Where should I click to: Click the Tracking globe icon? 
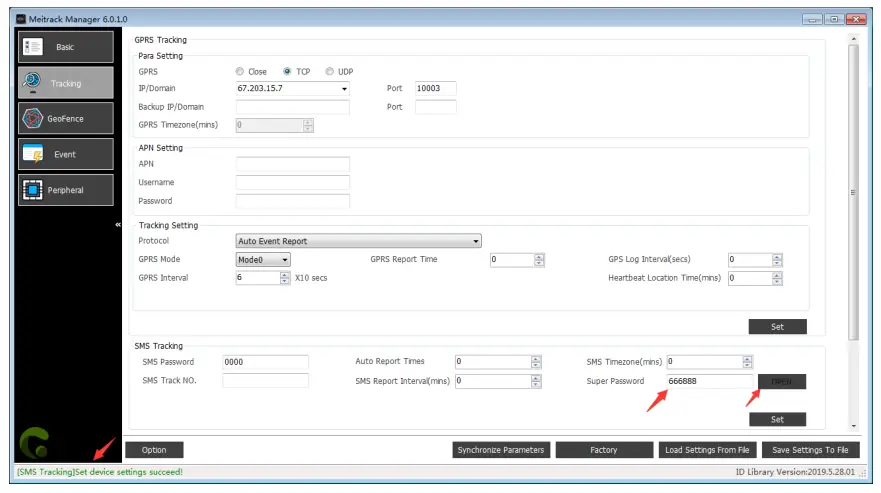click(x=33, y=82)
